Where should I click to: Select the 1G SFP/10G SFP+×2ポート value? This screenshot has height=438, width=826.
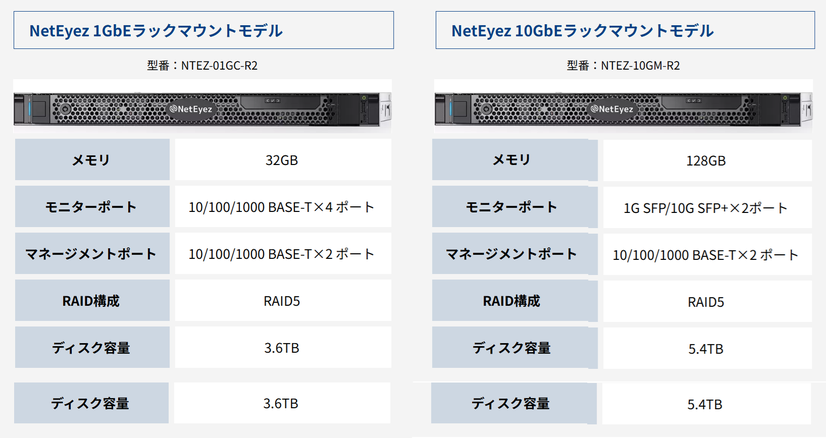click(706, 208)
